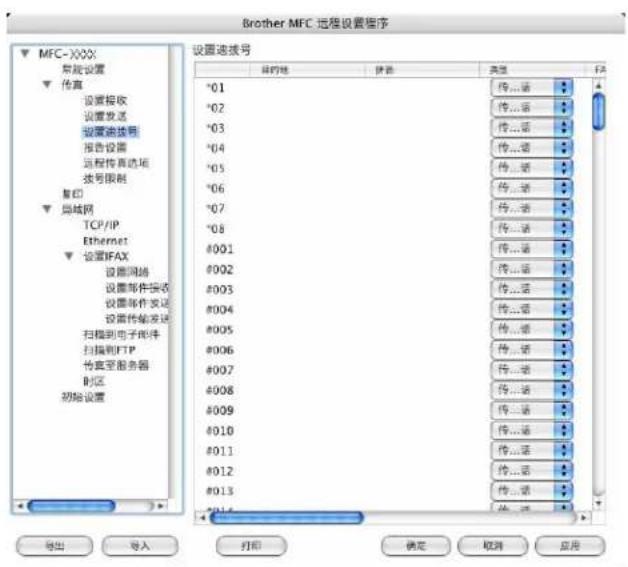
Task: Open the 复印 settings item
Action: coord(72,194)
